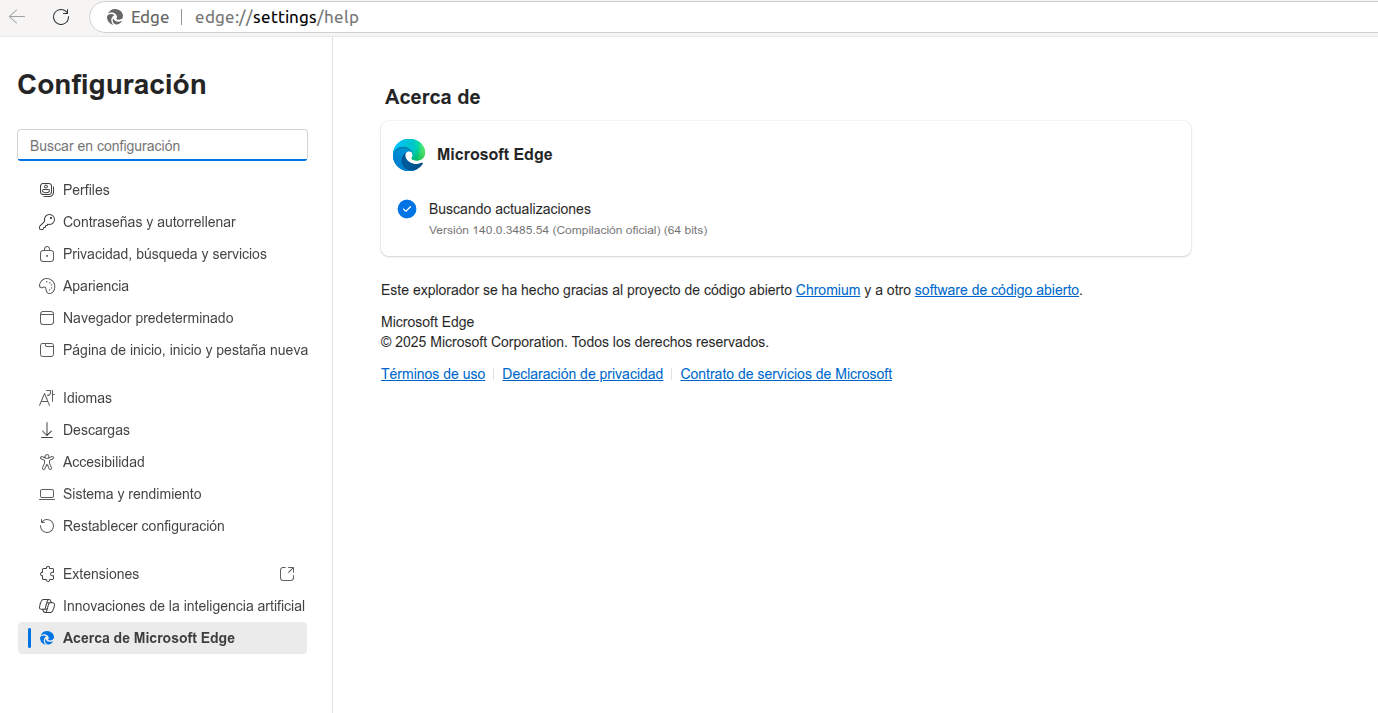
Task: Click the Buscar en configuración search field
Action: (x=162, y=144)
